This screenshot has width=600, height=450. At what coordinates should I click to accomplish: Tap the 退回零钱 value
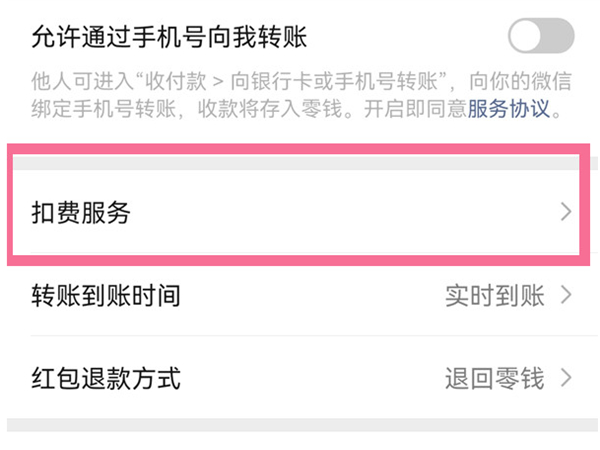[x=494, y=379]
